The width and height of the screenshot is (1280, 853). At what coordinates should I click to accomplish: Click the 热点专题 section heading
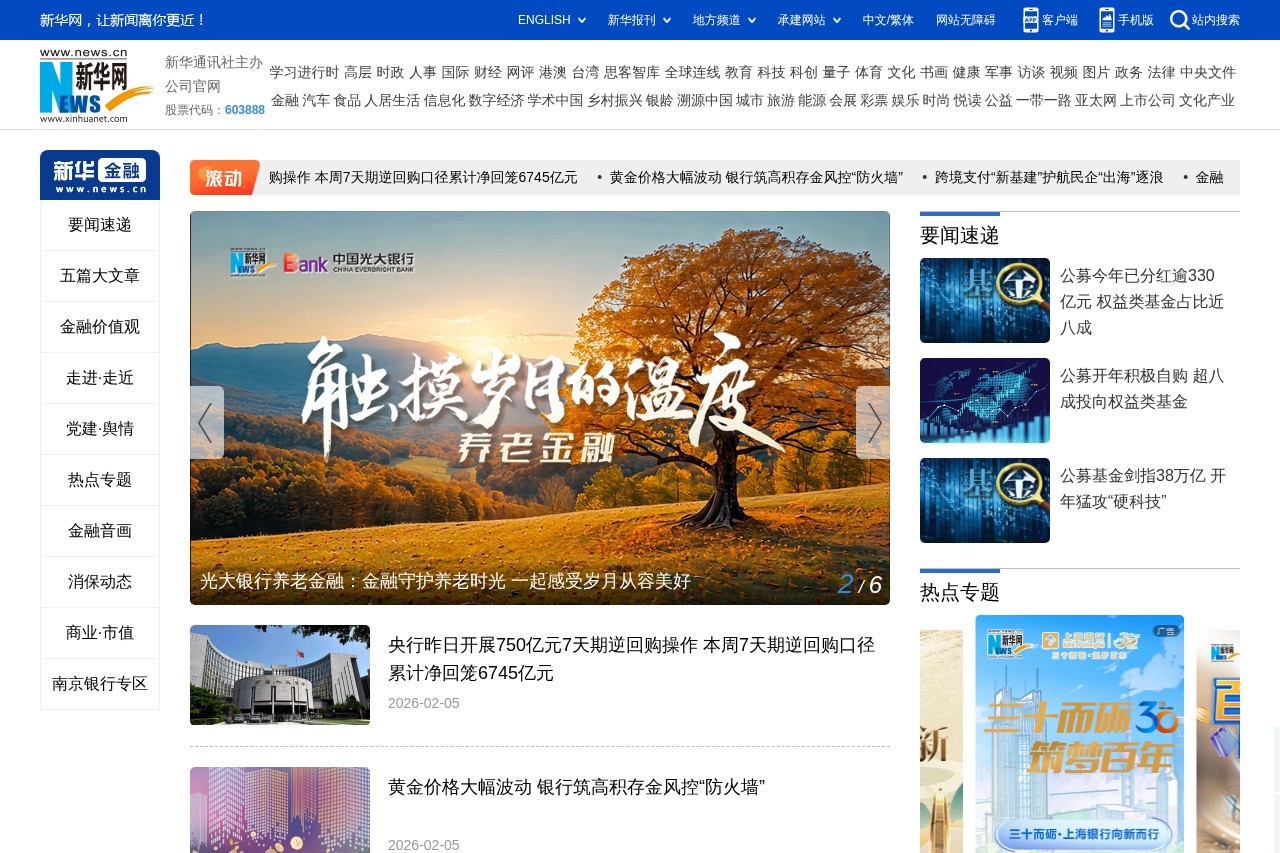click(960, 592)
